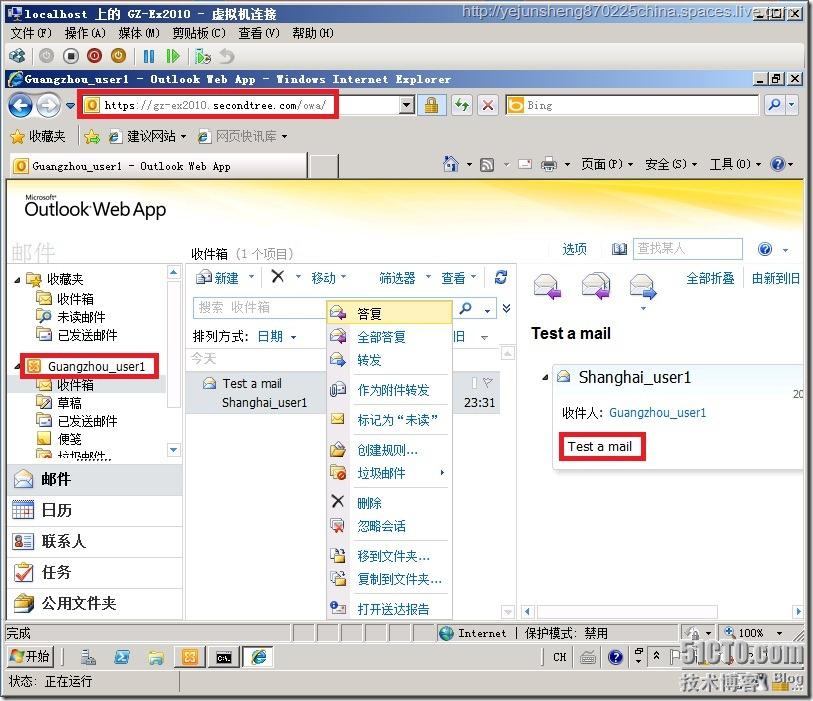
Task: Toggle the flag on Test a mail message
Action: [487, 383]
